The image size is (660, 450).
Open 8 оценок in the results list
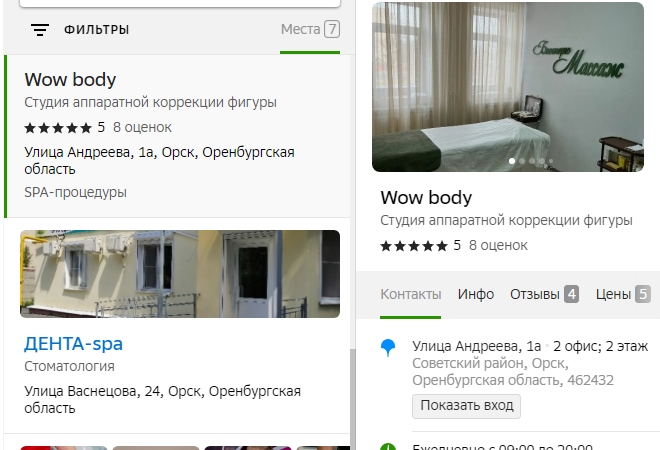142,127
